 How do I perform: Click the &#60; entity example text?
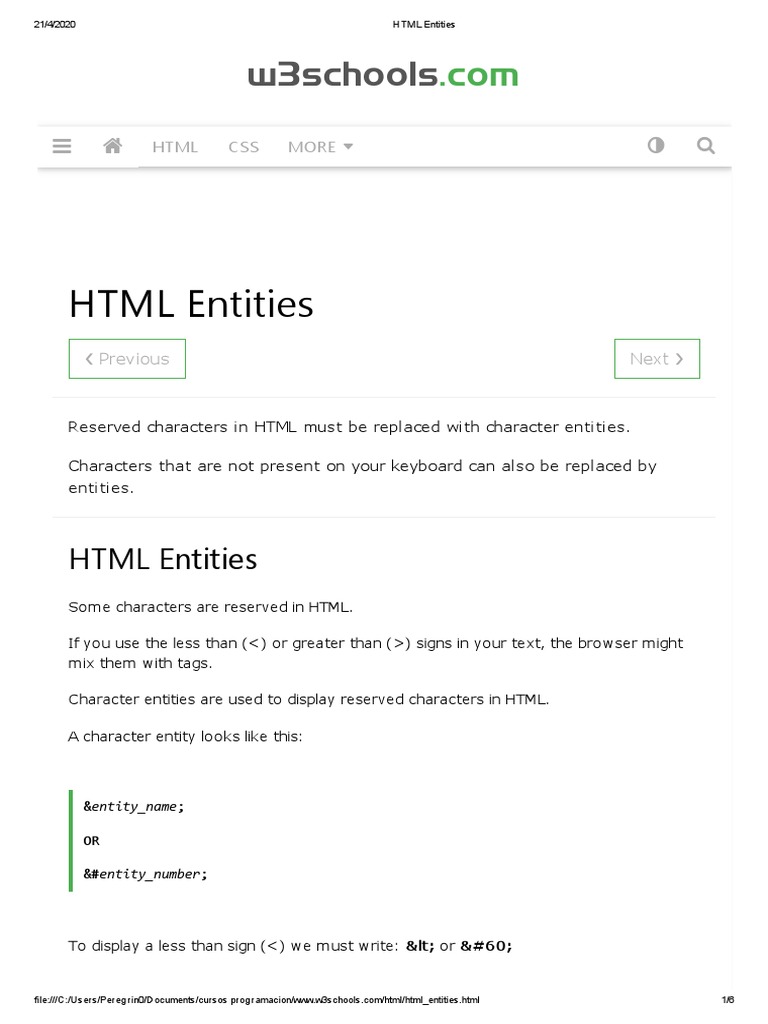486,946
